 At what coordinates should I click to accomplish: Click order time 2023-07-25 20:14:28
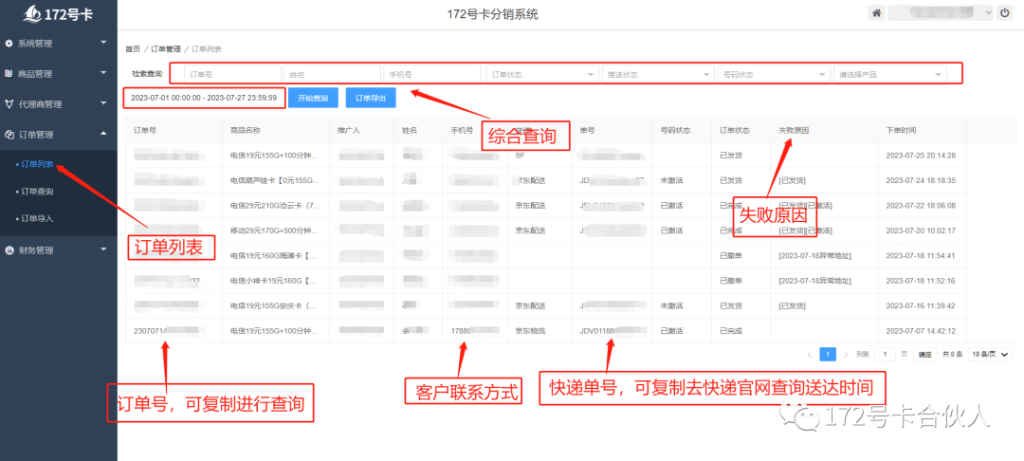[x=921, y=155]
